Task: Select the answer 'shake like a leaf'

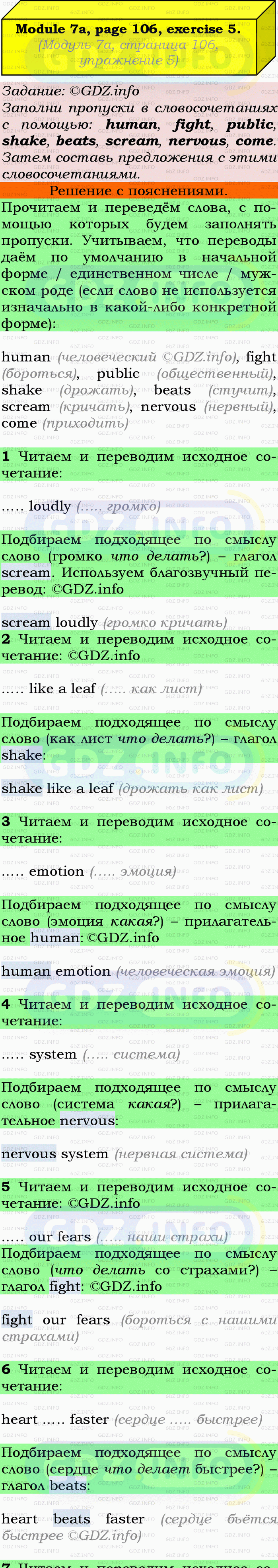Action: (x=57, y=788)
